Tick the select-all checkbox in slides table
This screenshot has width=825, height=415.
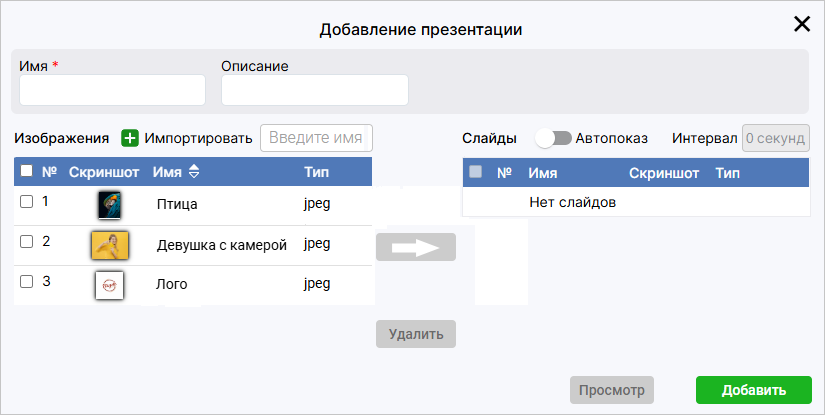[x=476, y=171]
